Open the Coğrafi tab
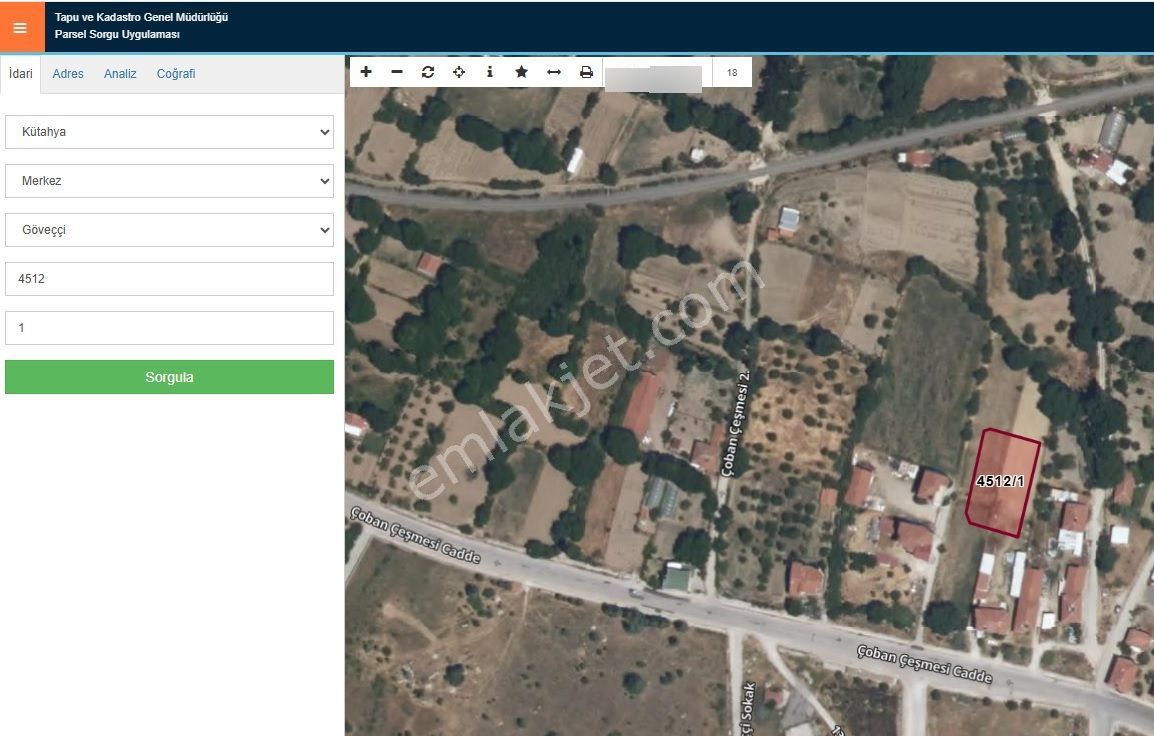 (x=175, y=73)
